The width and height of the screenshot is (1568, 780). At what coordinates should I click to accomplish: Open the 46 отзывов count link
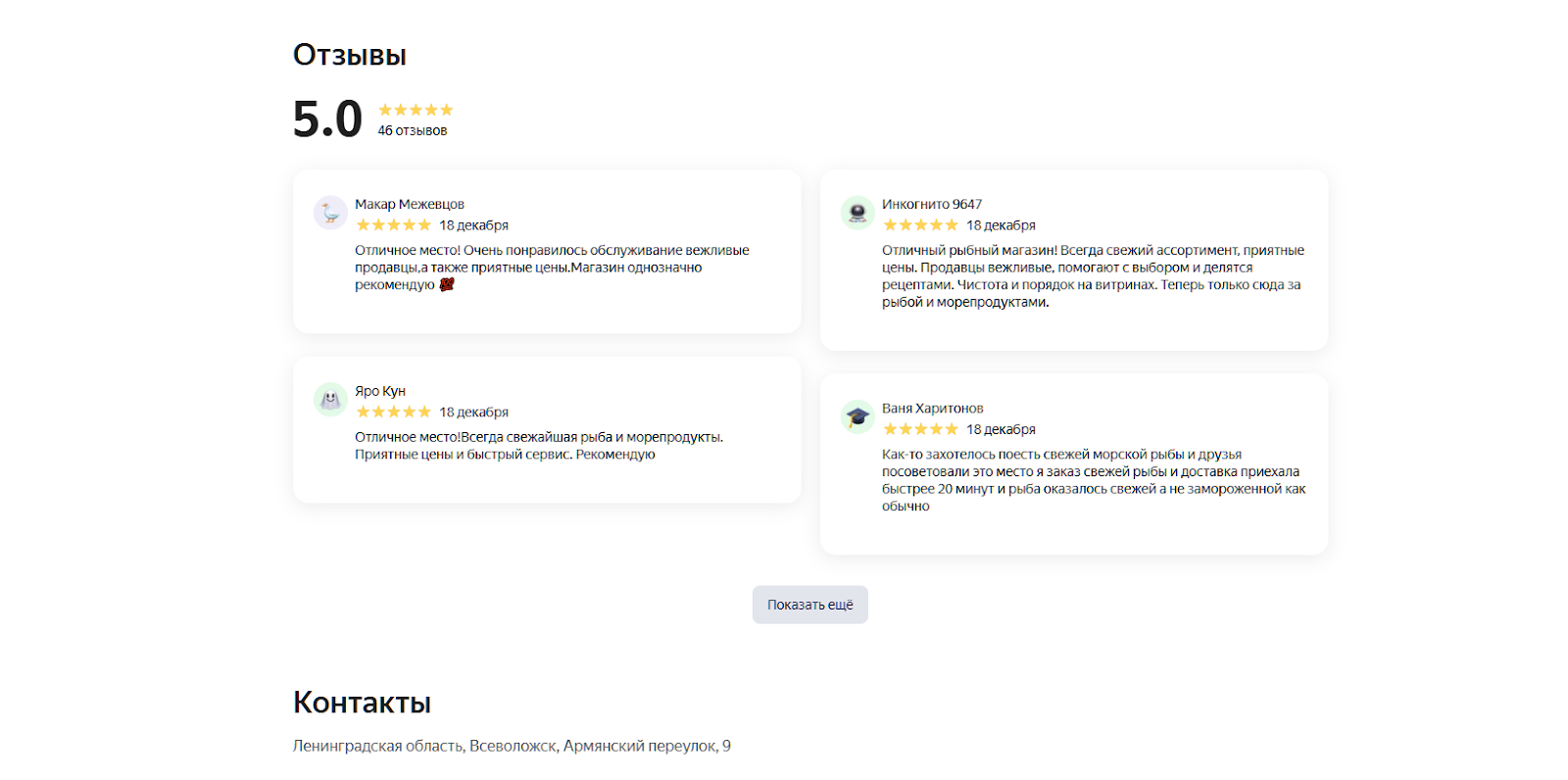413,130
